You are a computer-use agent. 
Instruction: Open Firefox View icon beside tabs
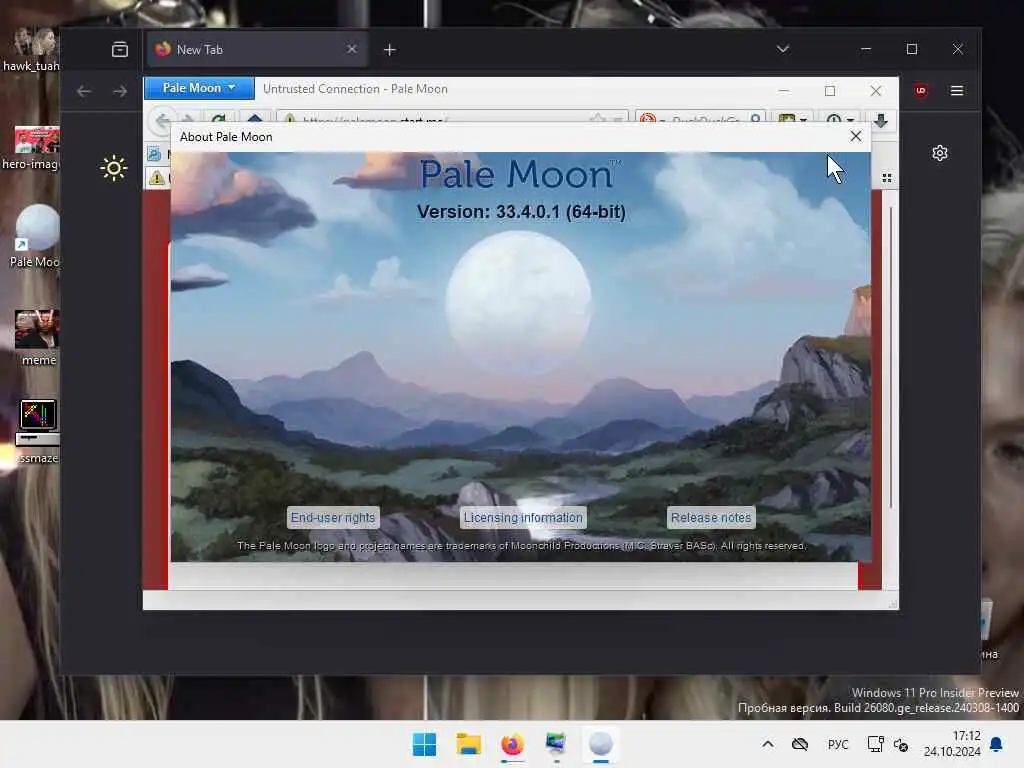tap(120, 50)
